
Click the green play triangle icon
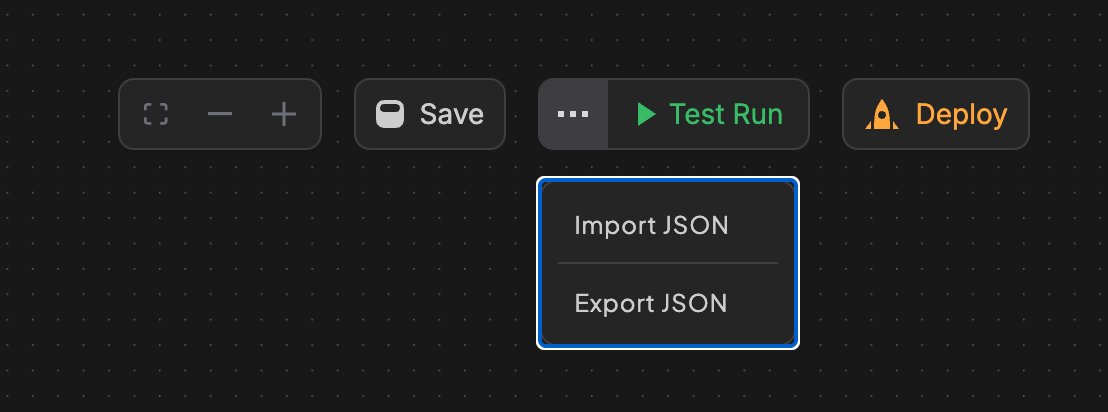646,114
